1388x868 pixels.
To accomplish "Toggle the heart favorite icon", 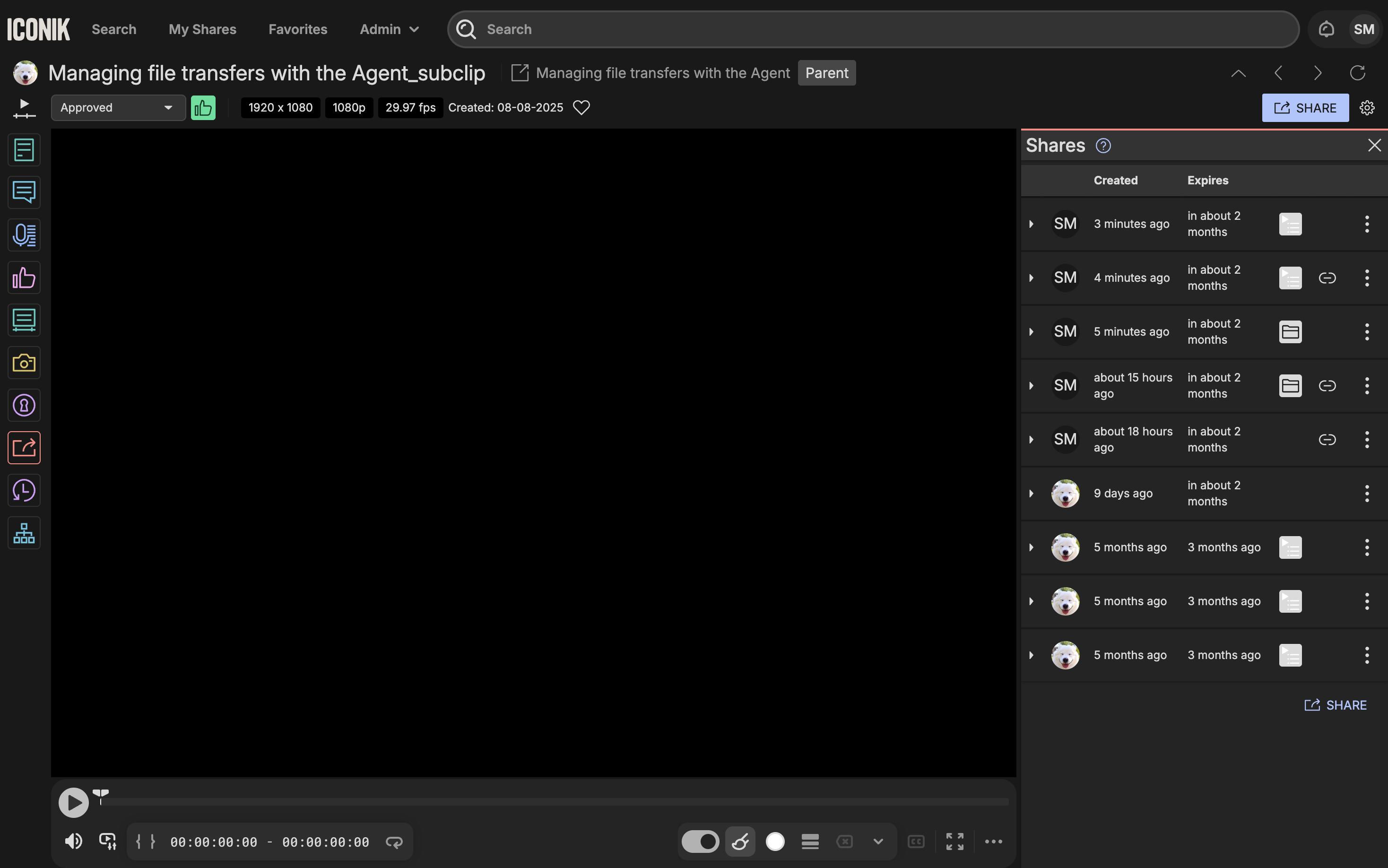I will pyautogui.click(x=581, y=108).
